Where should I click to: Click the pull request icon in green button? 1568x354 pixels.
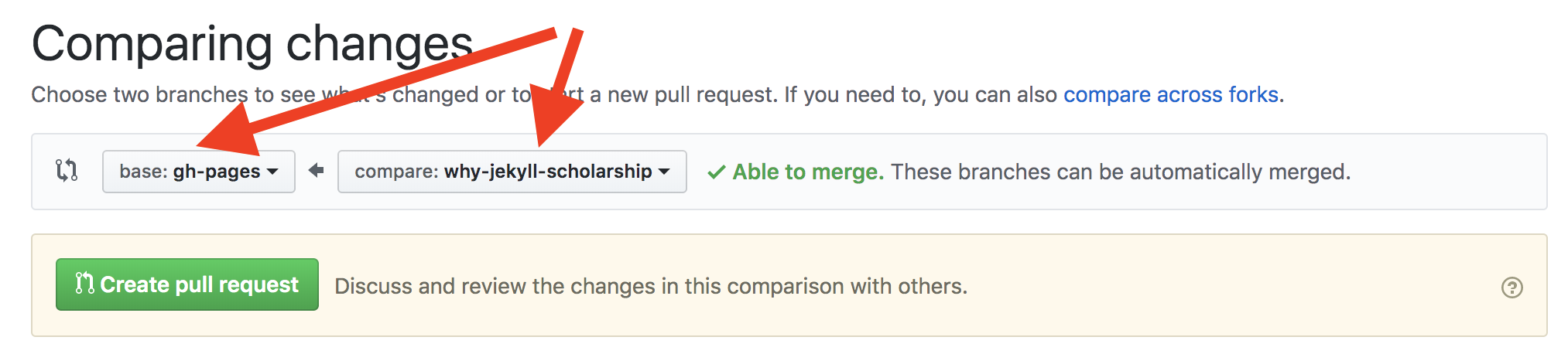[x=84, y=284]
